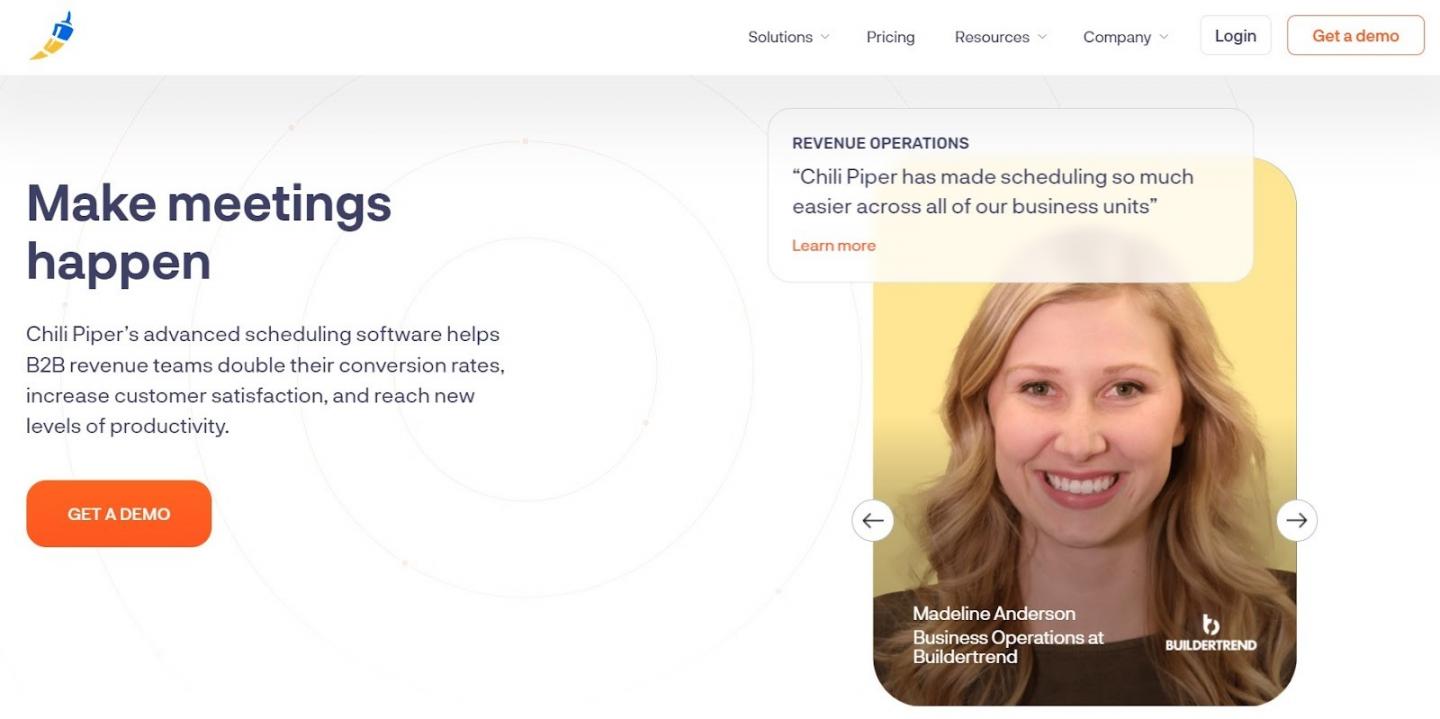Expand the Company dropdown chevron
Image resolution: width=1440 pixels, height=719 pixels.
click(x=1164, y=37)
